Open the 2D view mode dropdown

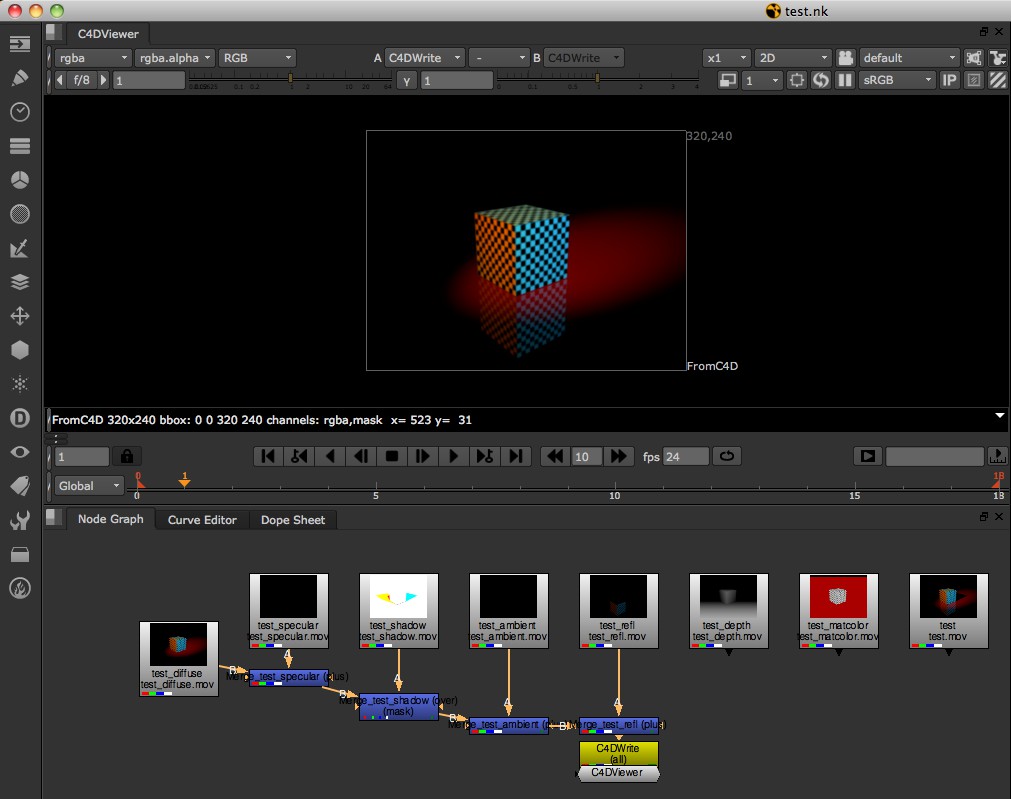(x=793, y=58)
